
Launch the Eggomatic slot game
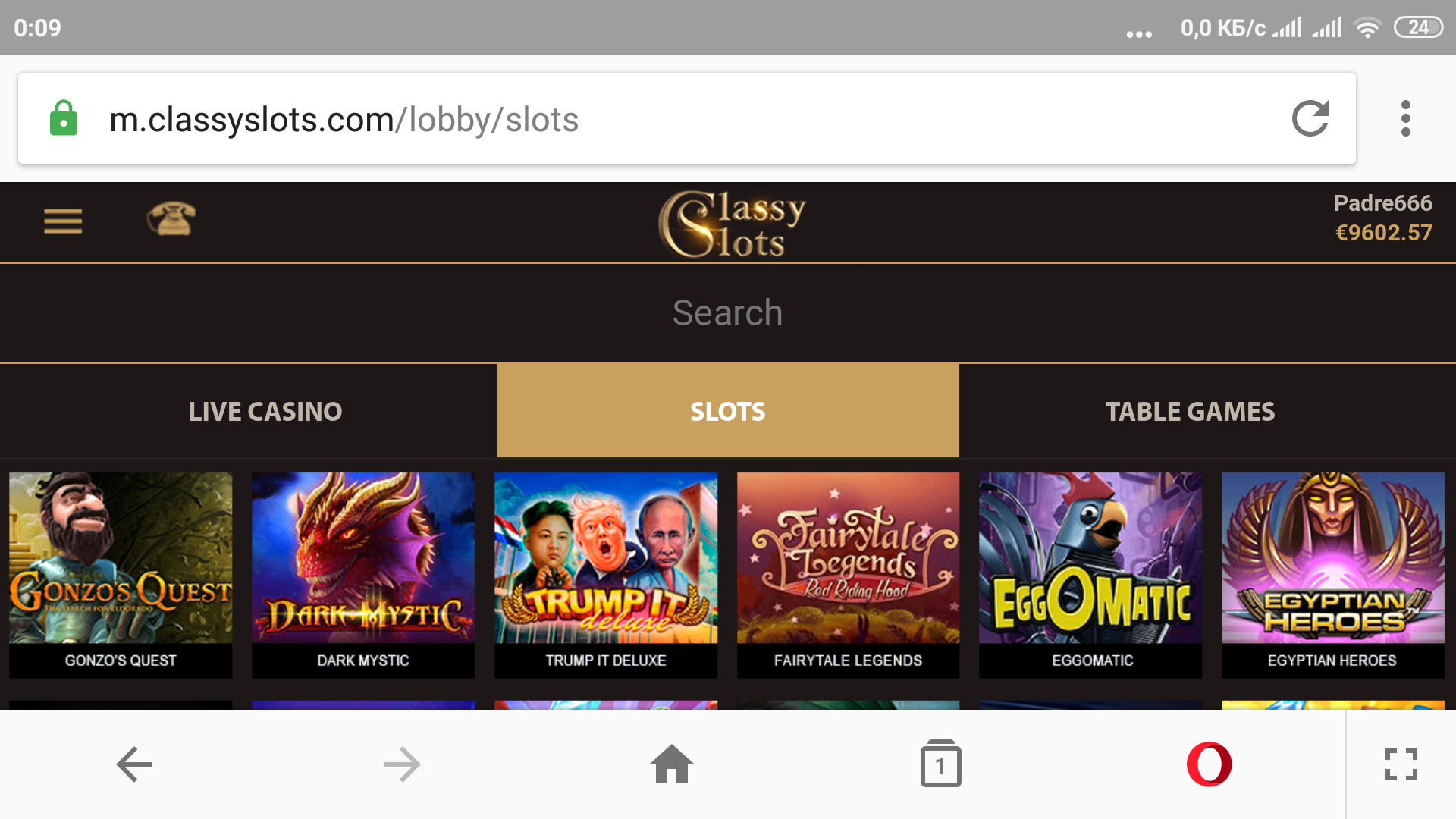[x=1090, y=575]
